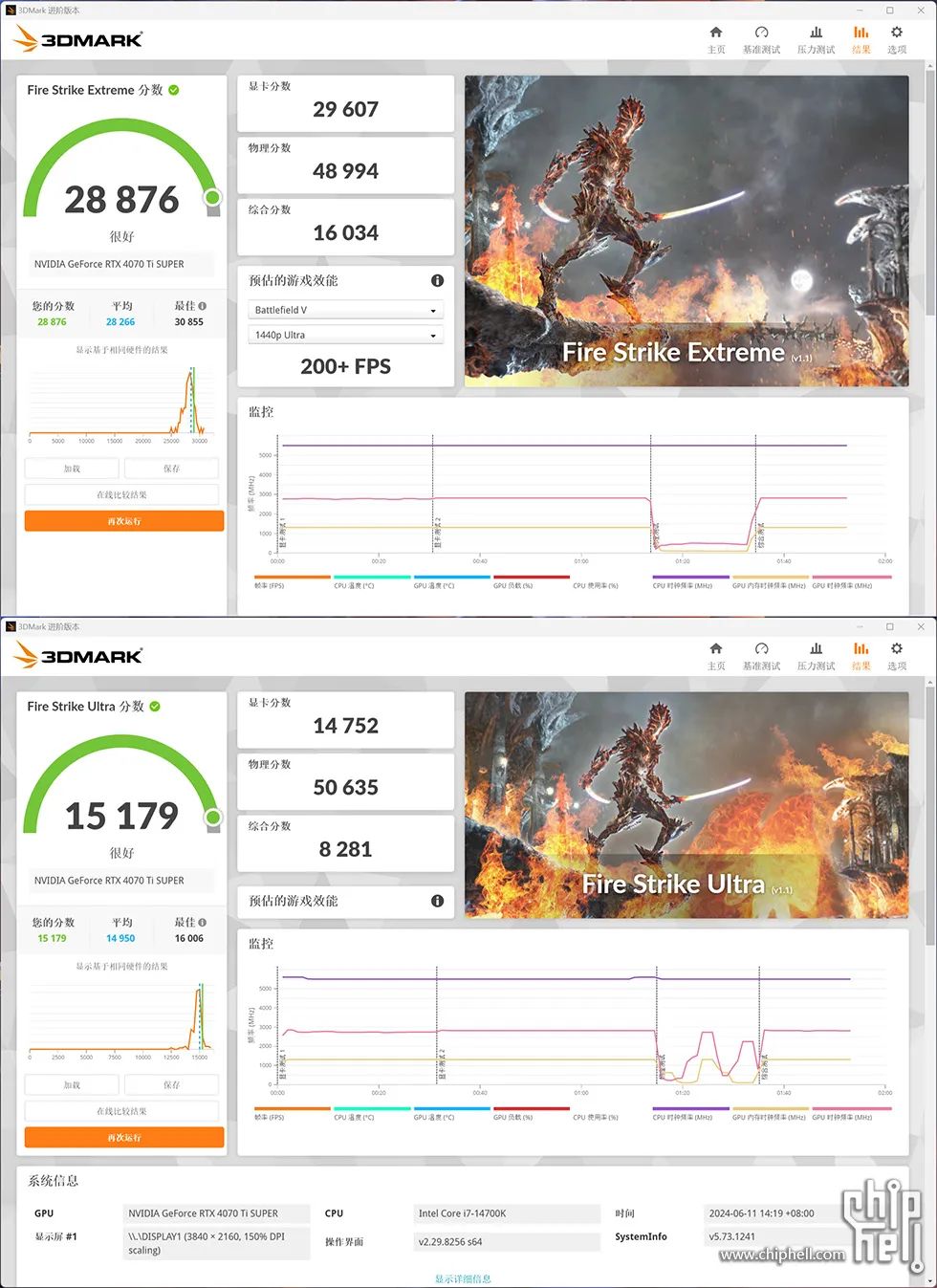
Task: Click the 物理分数 value 48 994
Action: pyautogui.click(x=346, y=171)
